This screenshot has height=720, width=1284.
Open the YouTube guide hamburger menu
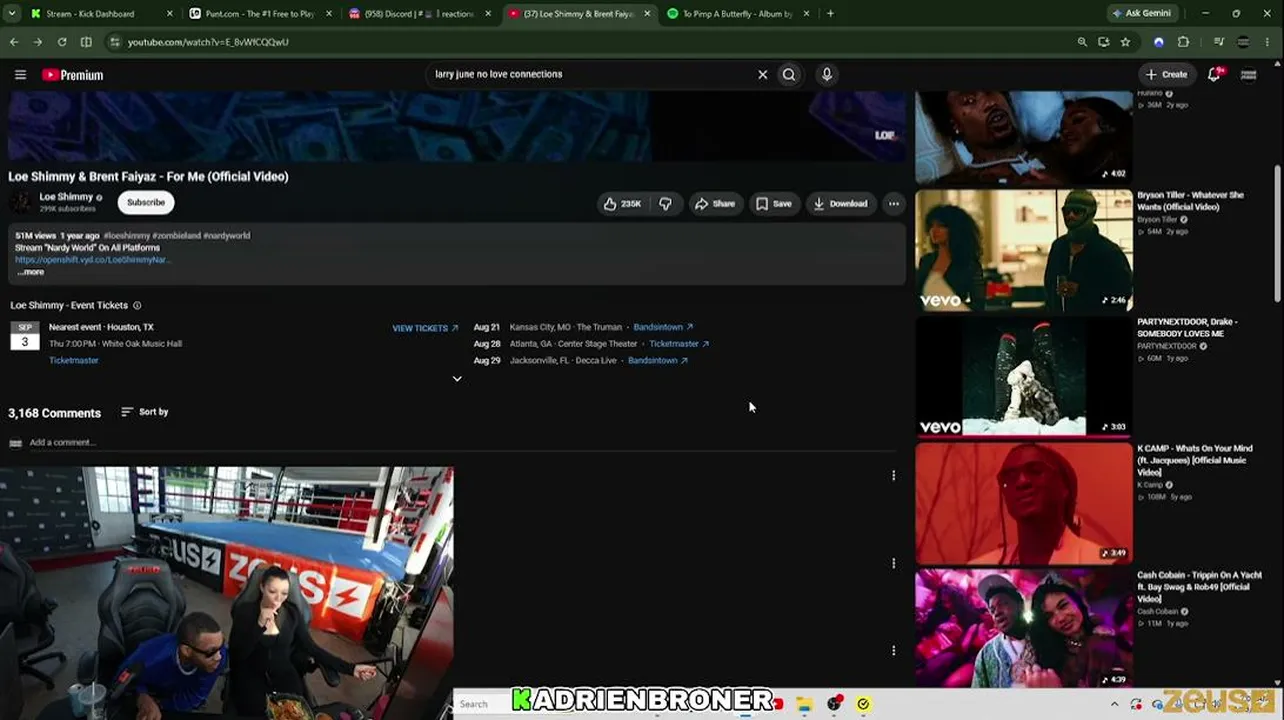[20, 75]
